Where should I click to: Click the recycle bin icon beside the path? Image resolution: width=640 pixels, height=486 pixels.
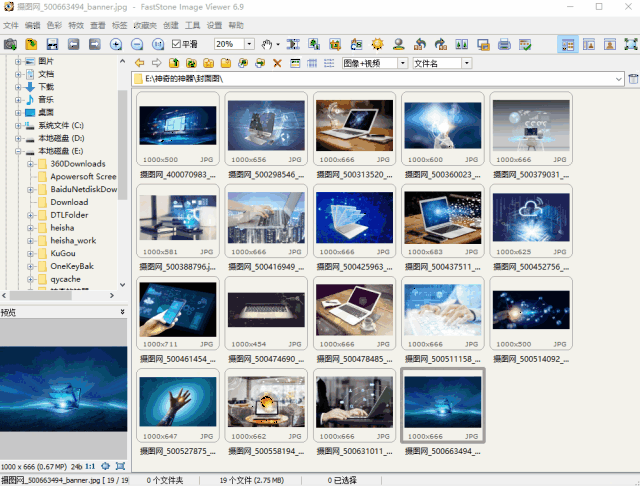tap(633, 79)
